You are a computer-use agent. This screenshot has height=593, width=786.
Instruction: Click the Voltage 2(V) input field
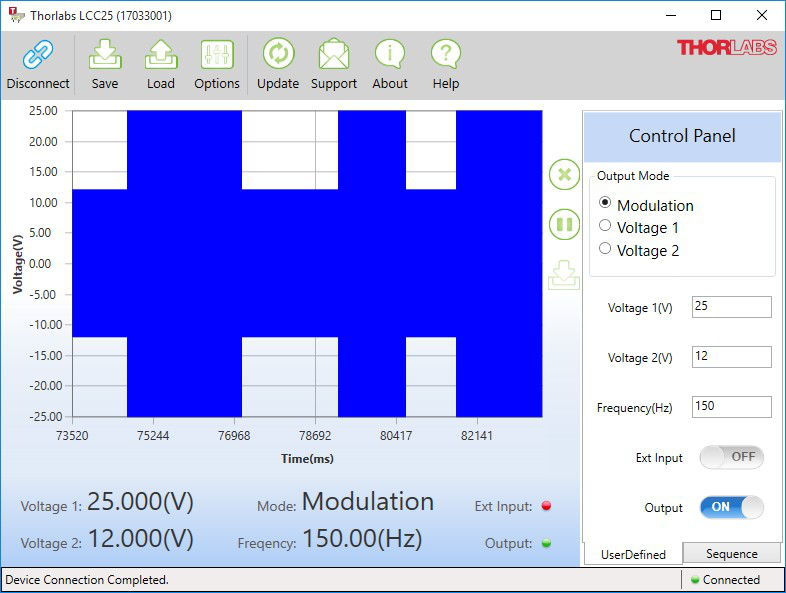coord(731,357)
